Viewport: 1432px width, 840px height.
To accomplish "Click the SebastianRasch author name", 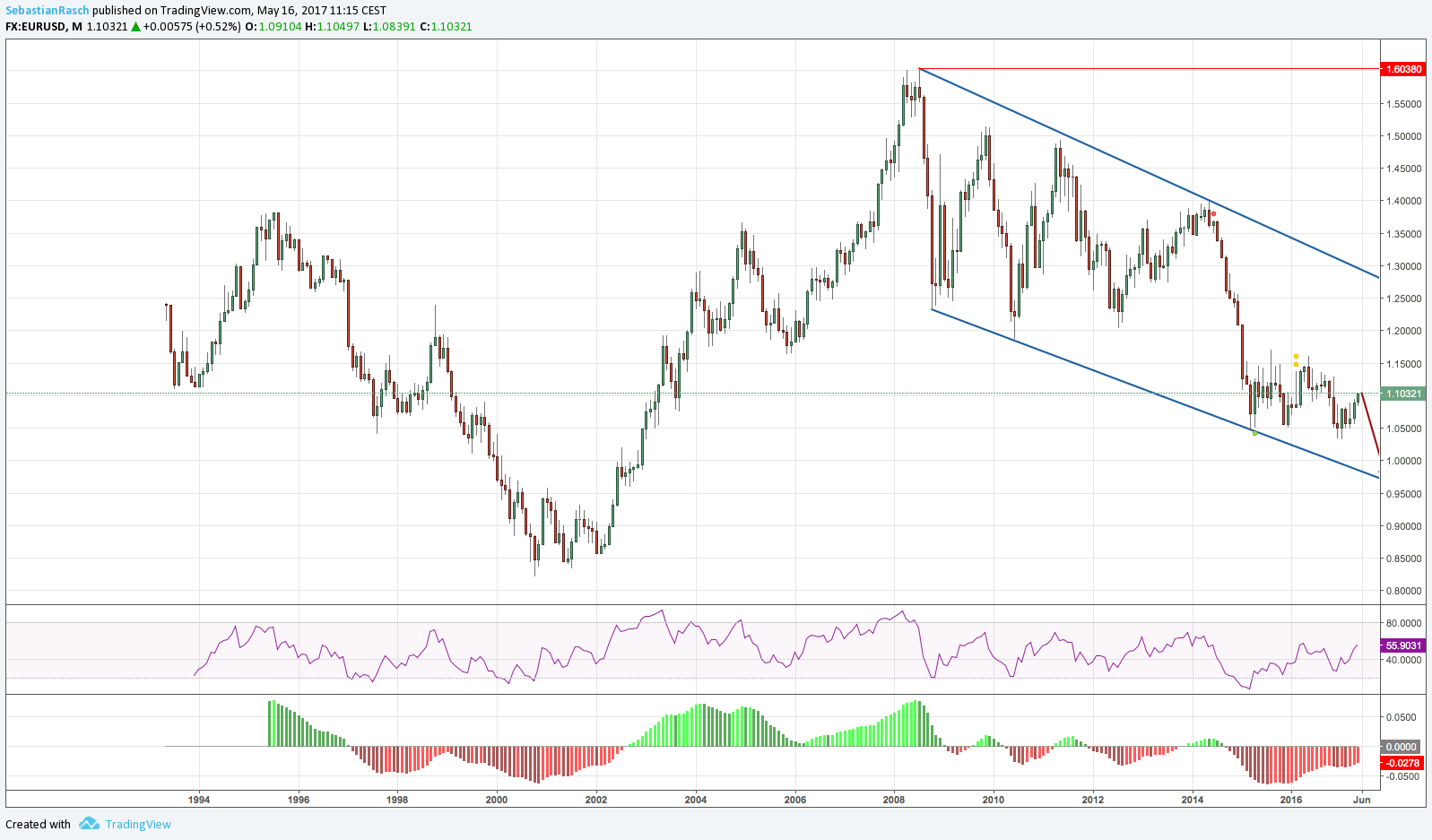I will [x=48, y=11].
